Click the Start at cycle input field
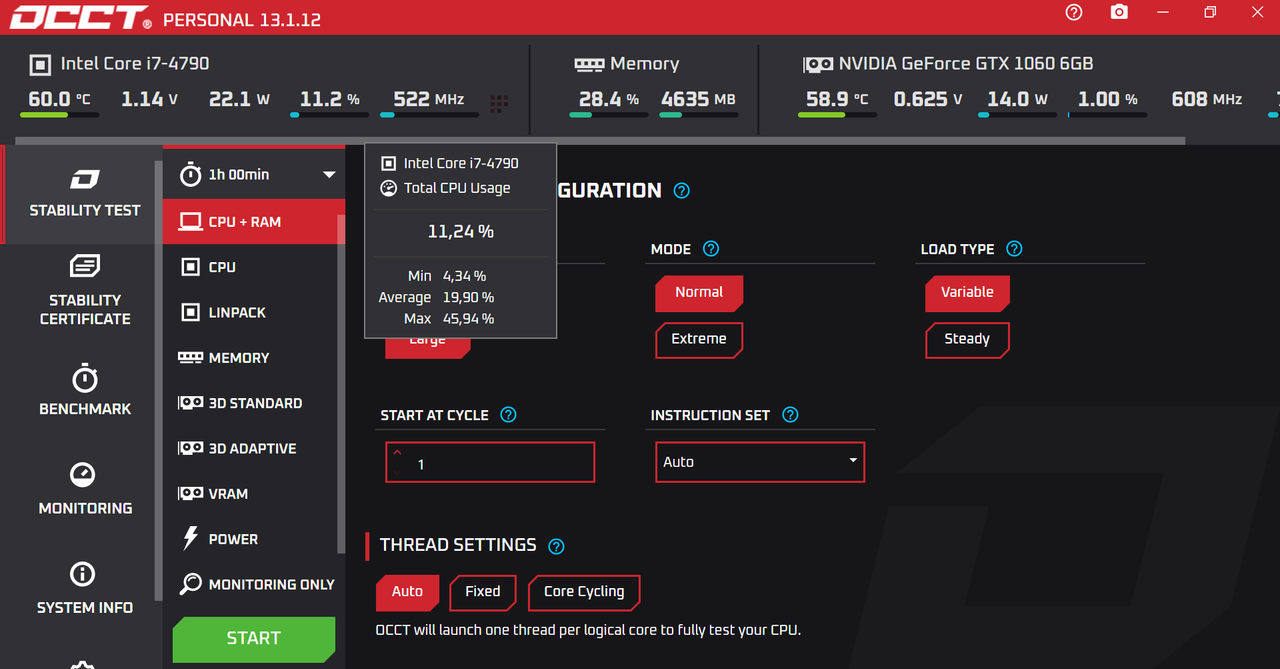Viewport: 1280px width, 669px height. (x=490, y=462)
